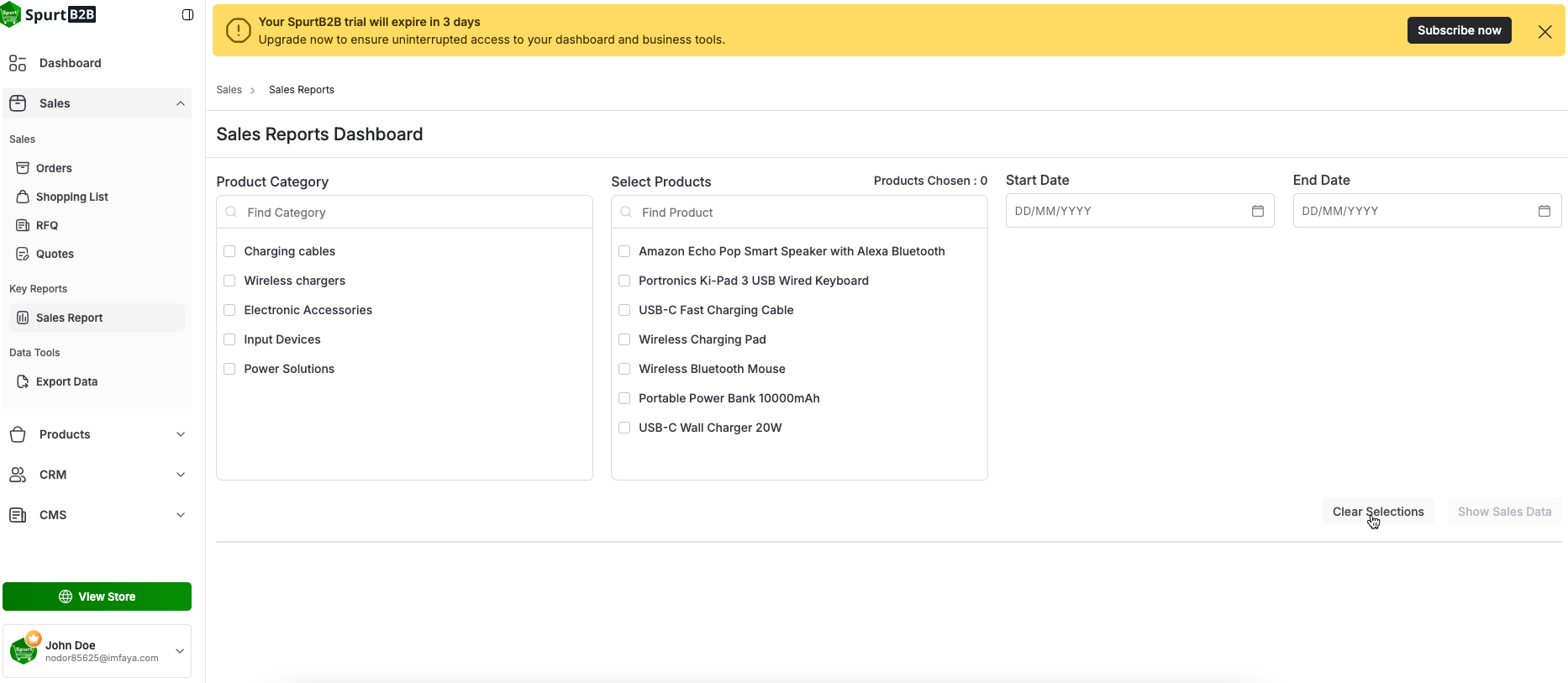The image size is (1568, 683).
Task: Click the SpurtB2B logo
Action: tap(49, 14)
